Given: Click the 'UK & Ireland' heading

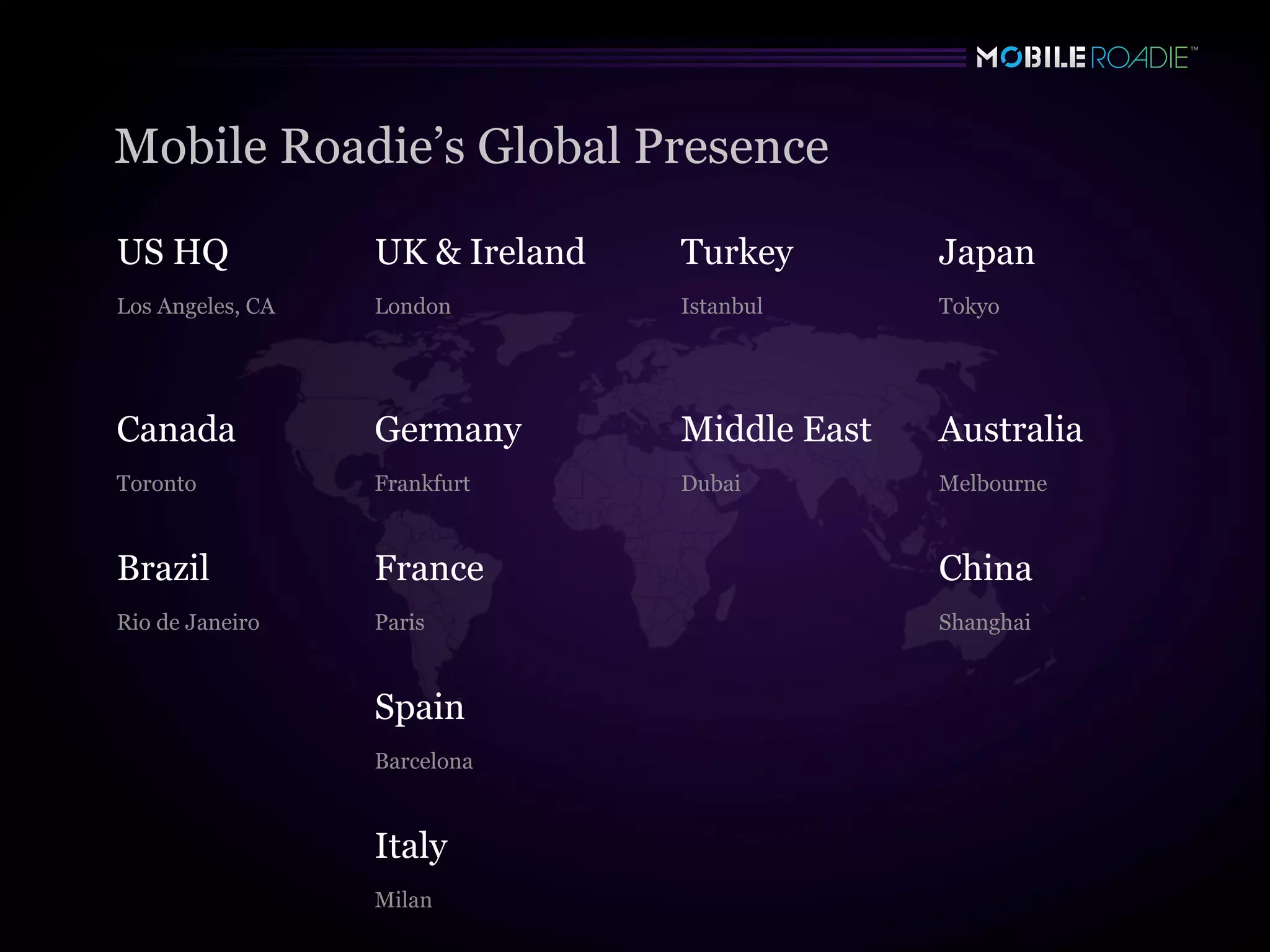Looking at the screenshot, I should [480, 252].
